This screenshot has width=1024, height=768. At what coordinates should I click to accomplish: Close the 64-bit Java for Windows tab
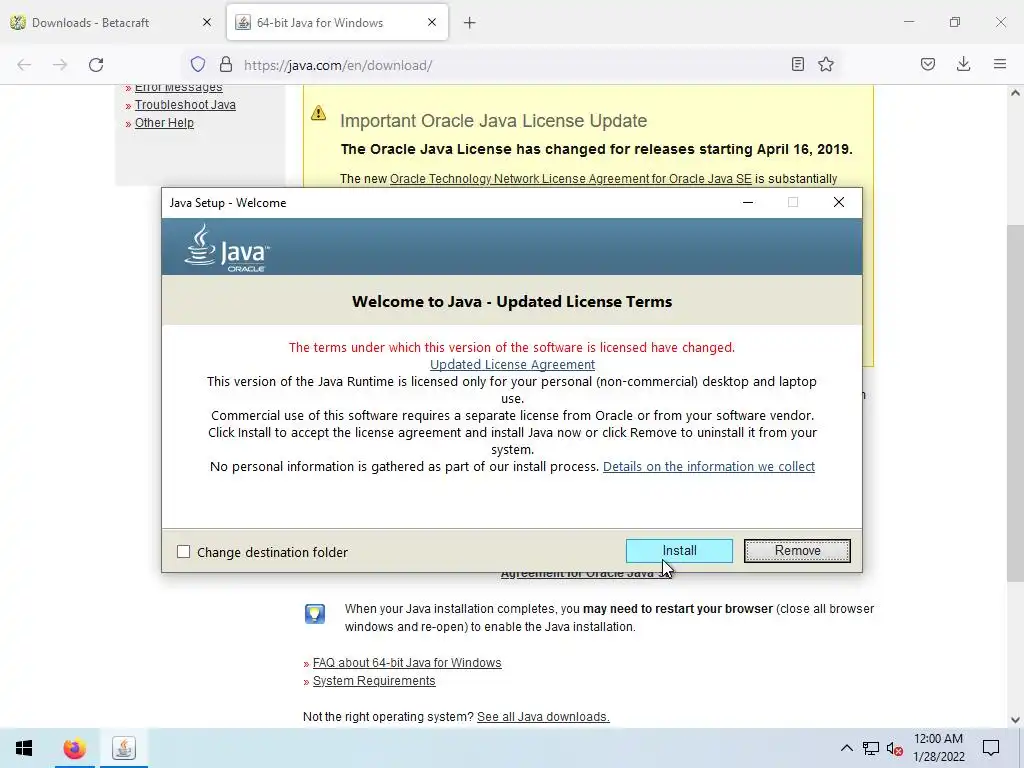(x=432, y=22)
